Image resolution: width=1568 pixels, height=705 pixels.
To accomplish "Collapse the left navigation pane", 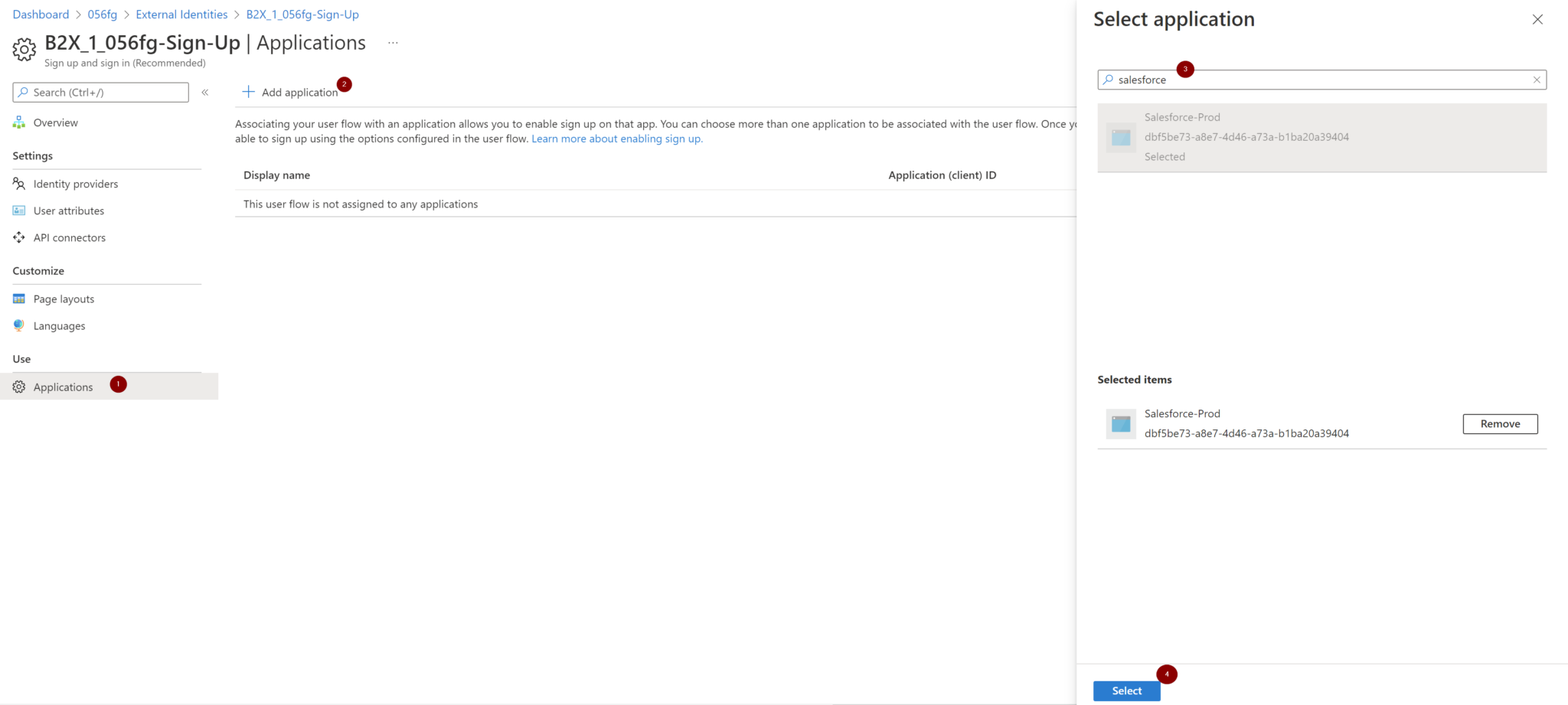I will [205, 92].
